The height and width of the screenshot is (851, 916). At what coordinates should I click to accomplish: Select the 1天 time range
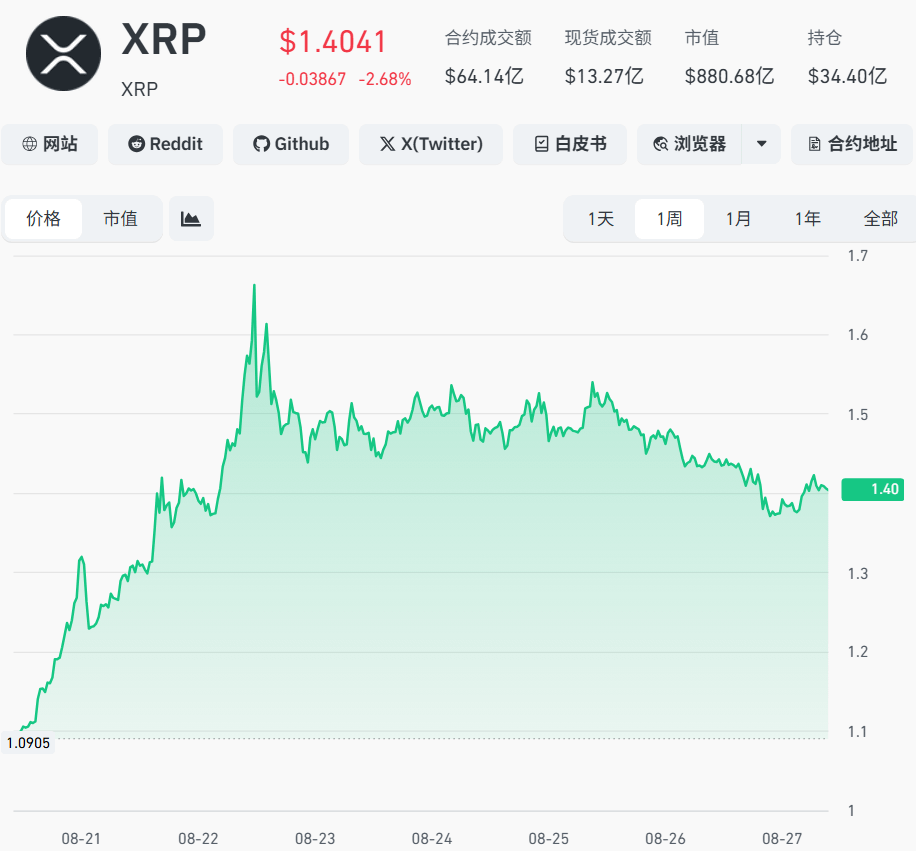(x=601, y=219)
